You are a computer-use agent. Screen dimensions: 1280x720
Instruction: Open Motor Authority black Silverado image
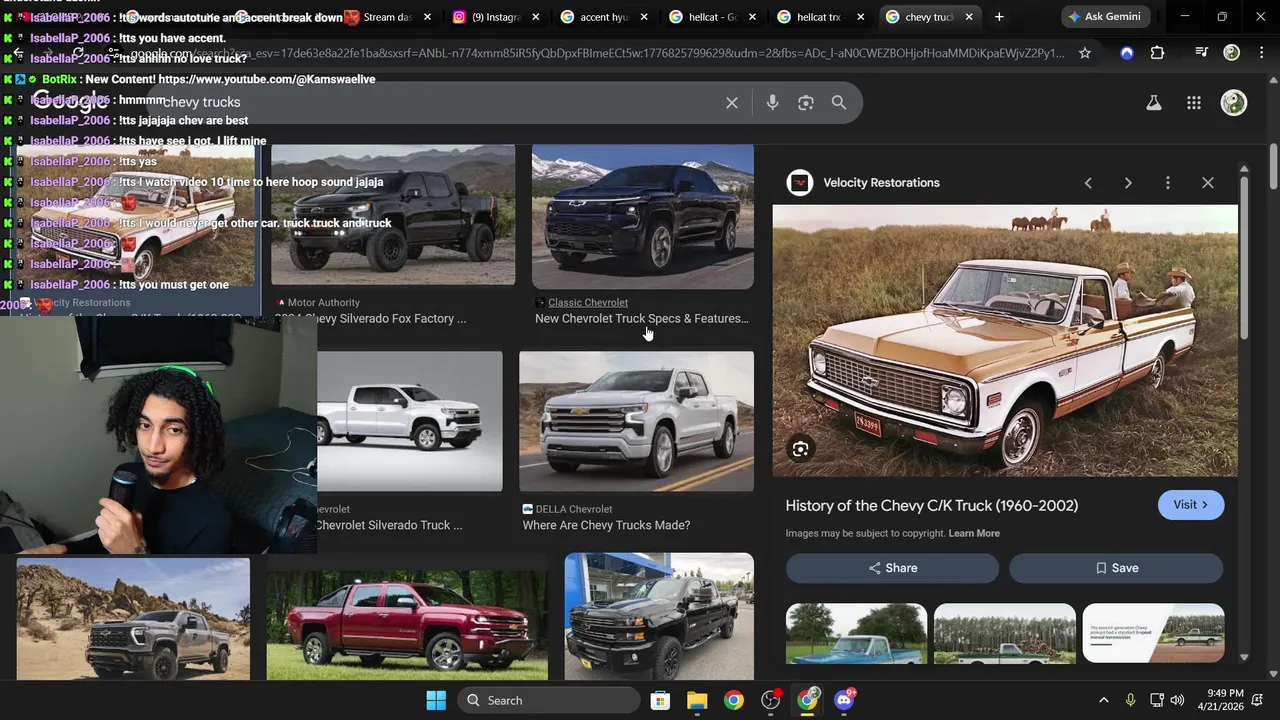pyautogui.click(x=393, y=215)
